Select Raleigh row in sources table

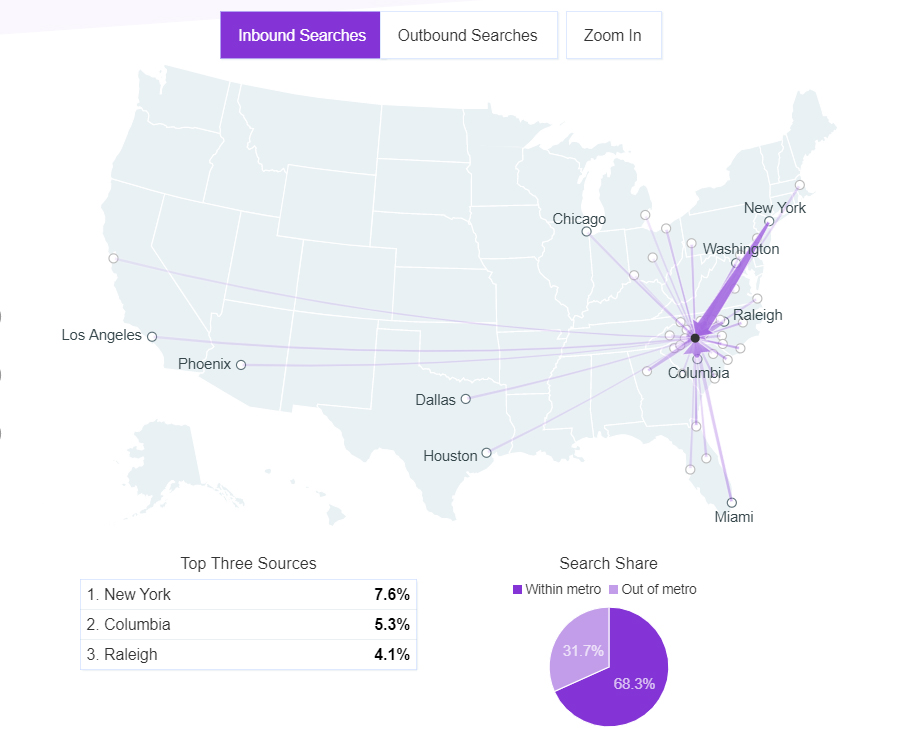248,655
